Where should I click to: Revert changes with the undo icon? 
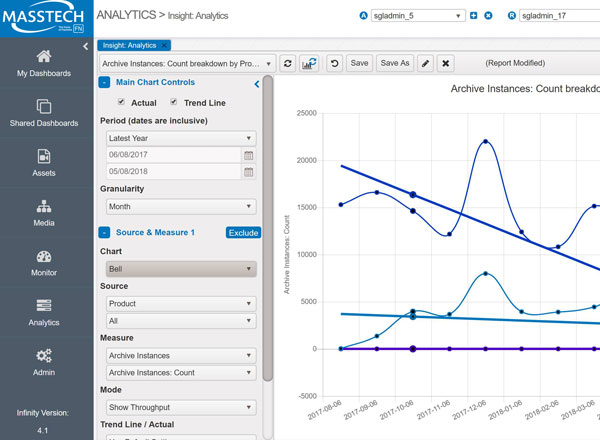[334, 64]
